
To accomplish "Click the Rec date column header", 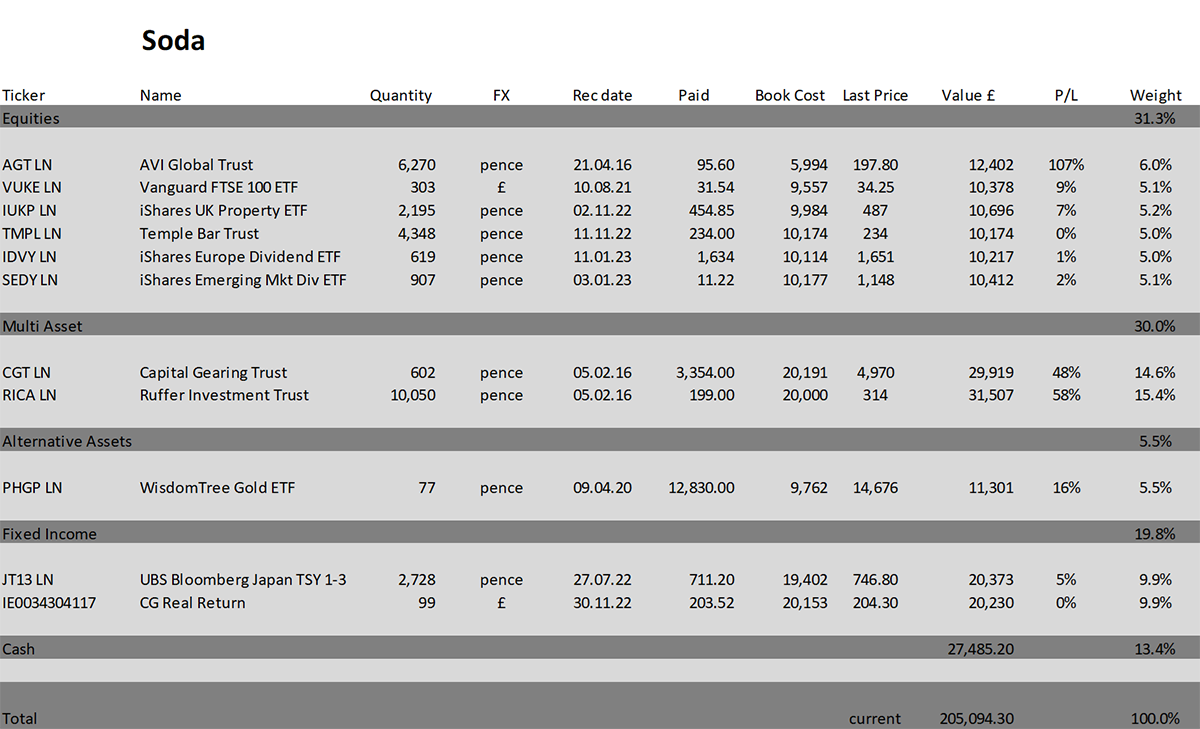I will click(602, 96).
